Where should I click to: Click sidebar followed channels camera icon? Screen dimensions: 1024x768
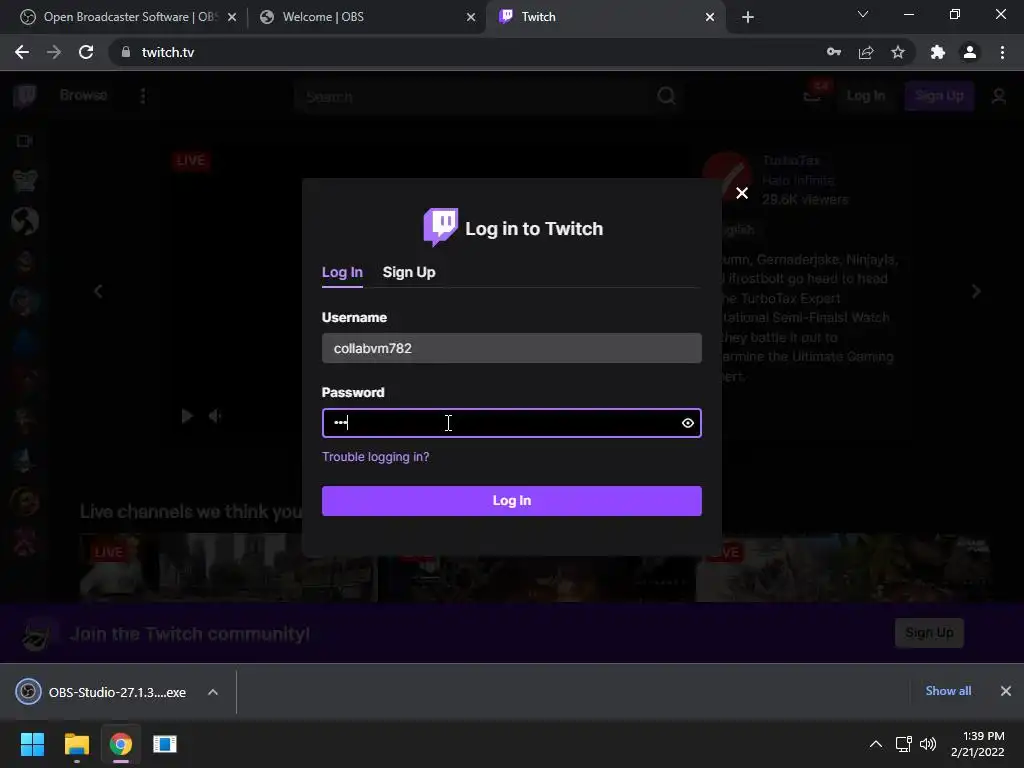[25, 141]
